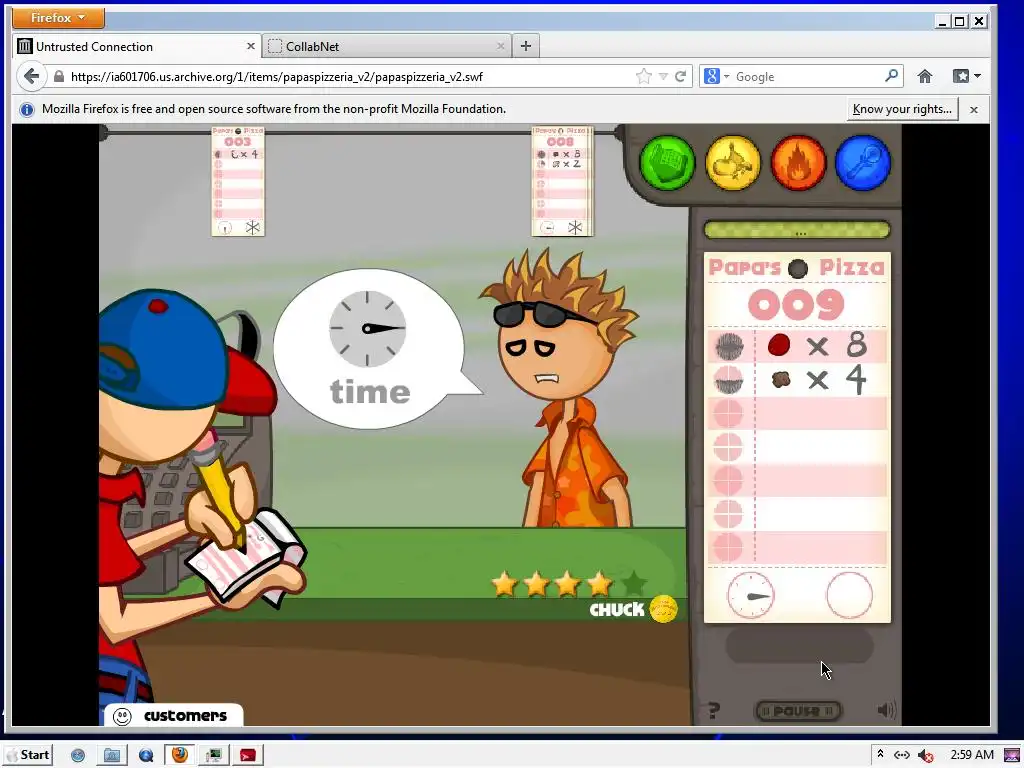Click the monitor application taskbar icon
This screenshot has width=1024, height=768.
click(x=214, y=756)
